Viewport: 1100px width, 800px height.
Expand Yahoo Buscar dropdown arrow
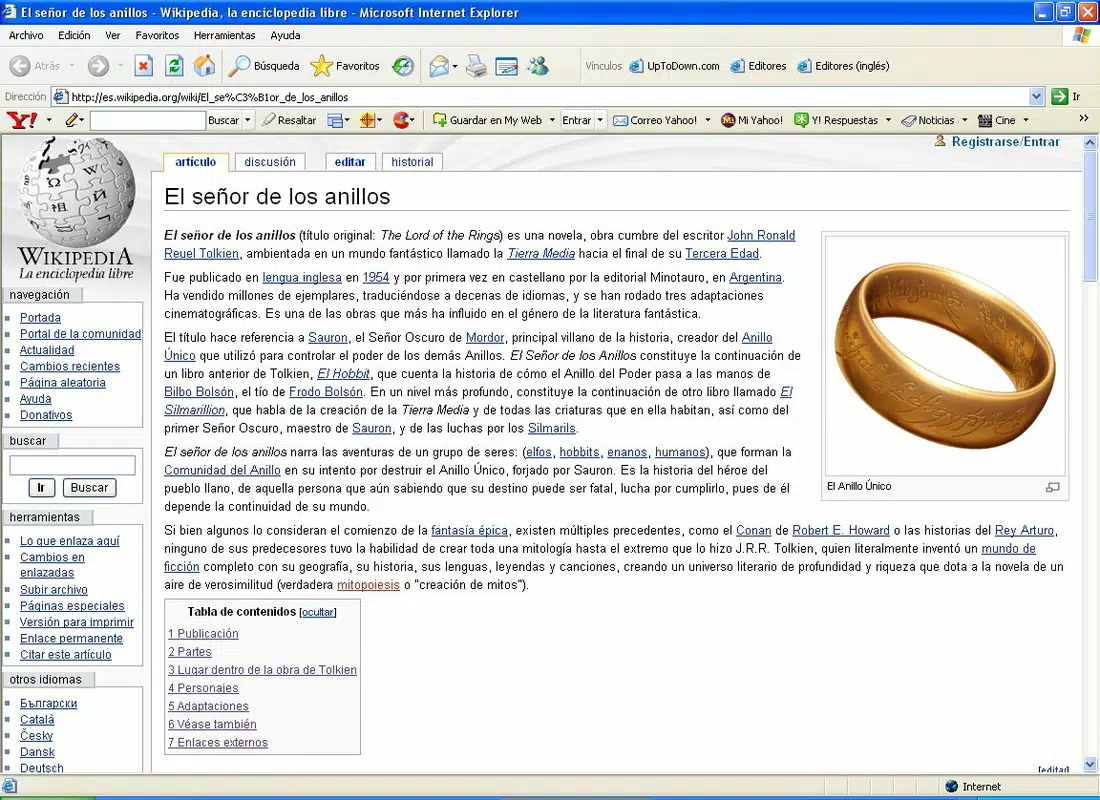248,120
